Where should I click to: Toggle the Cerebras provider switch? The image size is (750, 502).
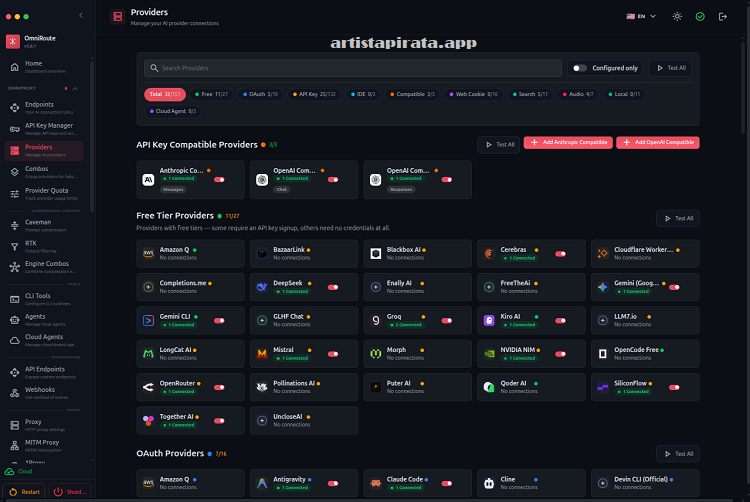(x=561, y=254)
